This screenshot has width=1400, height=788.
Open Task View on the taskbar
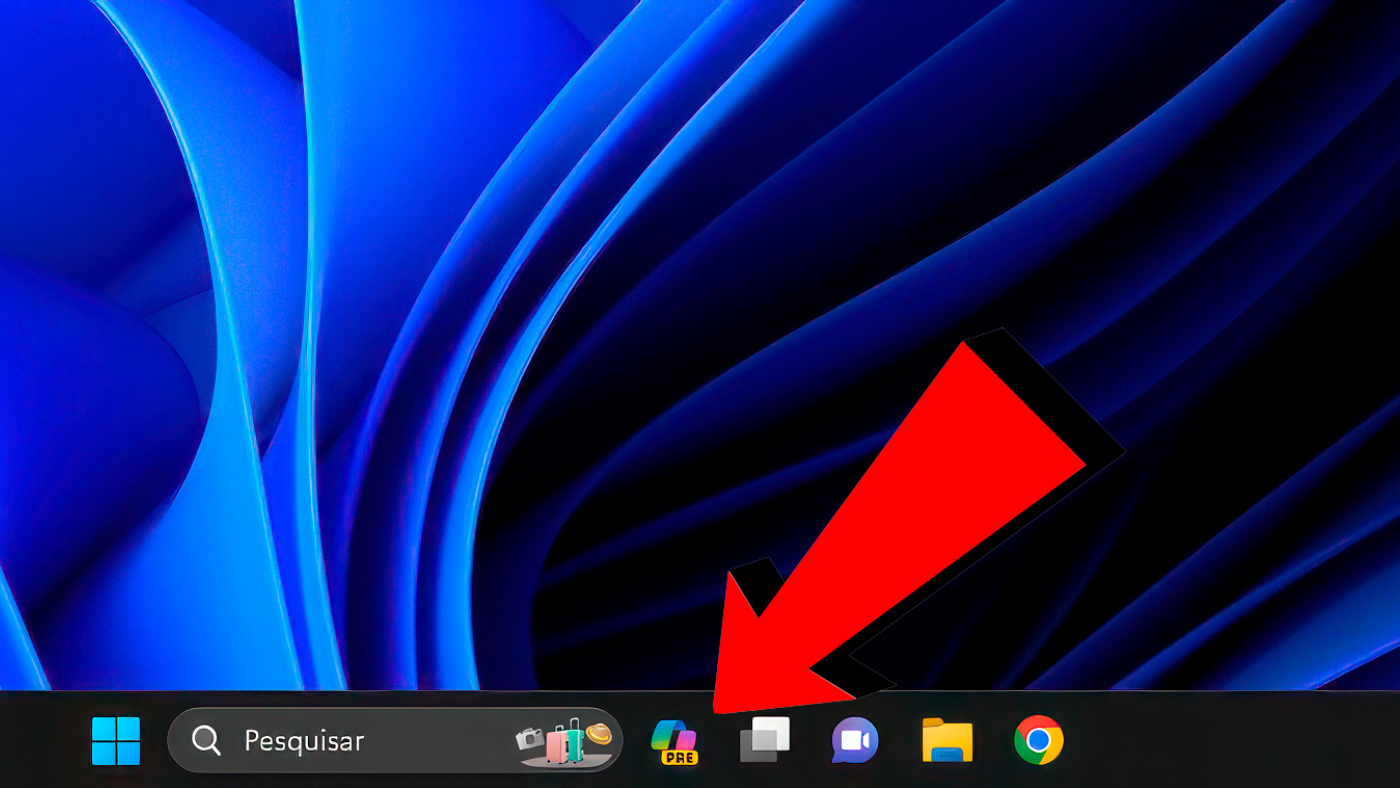(765, 740)
